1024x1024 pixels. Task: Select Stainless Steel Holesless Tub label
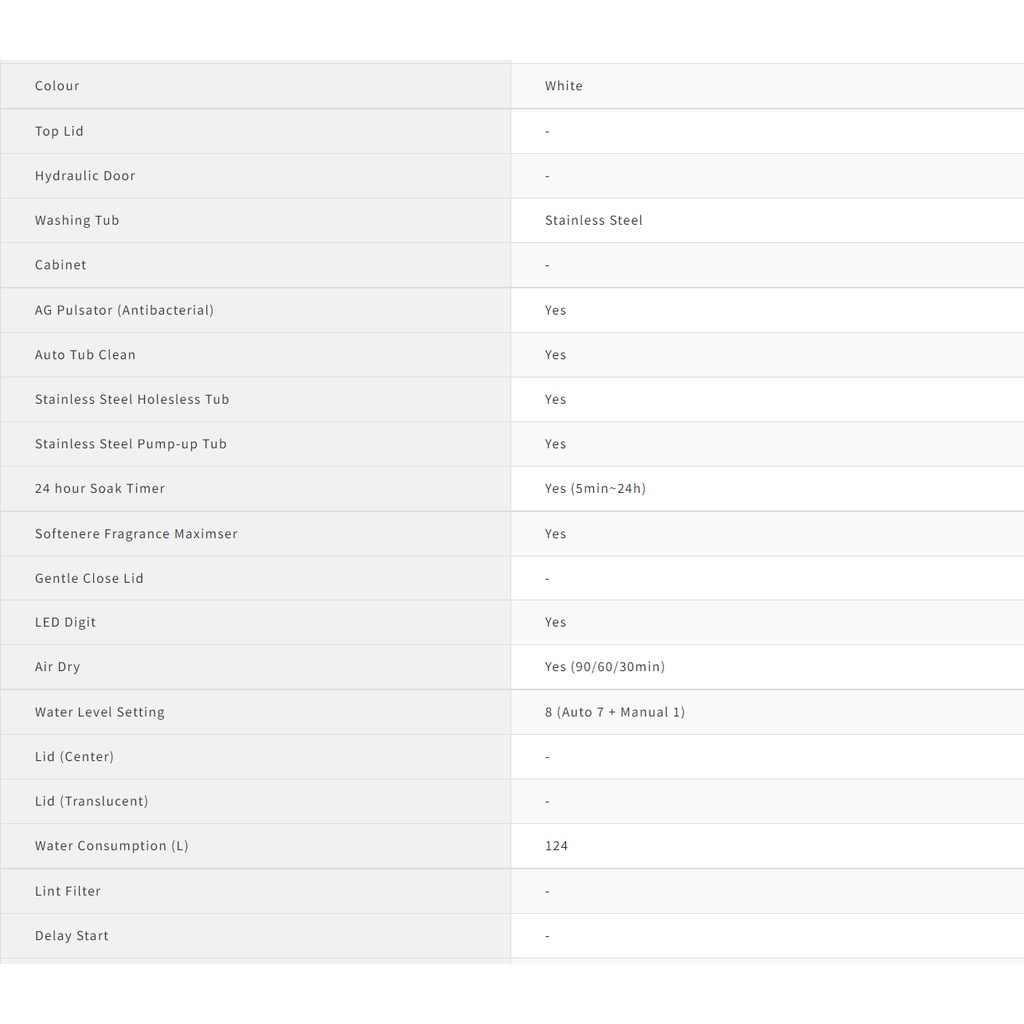pyautogui.click(x=132, y=399)
